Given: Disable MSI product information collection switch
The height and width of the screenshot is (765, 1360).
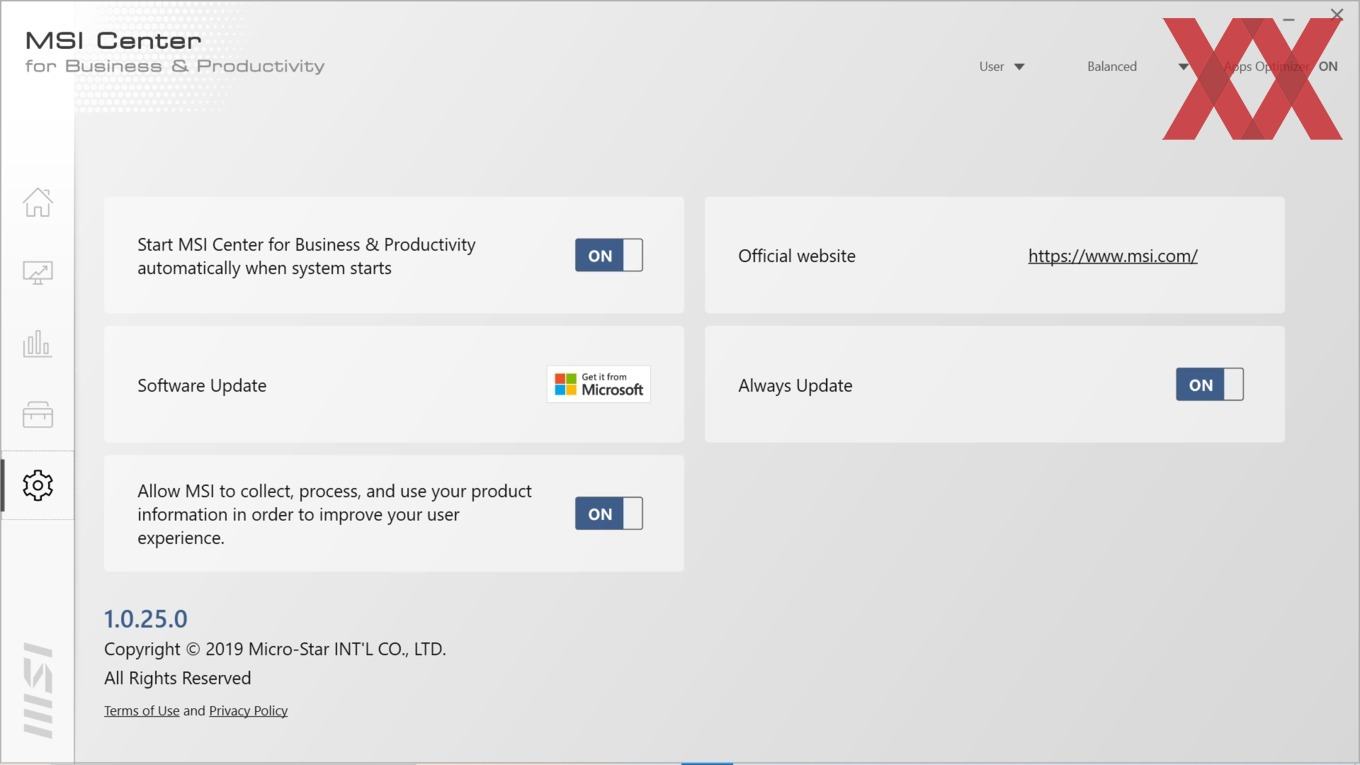Looking at the screenshot, I should click(609, 513).
